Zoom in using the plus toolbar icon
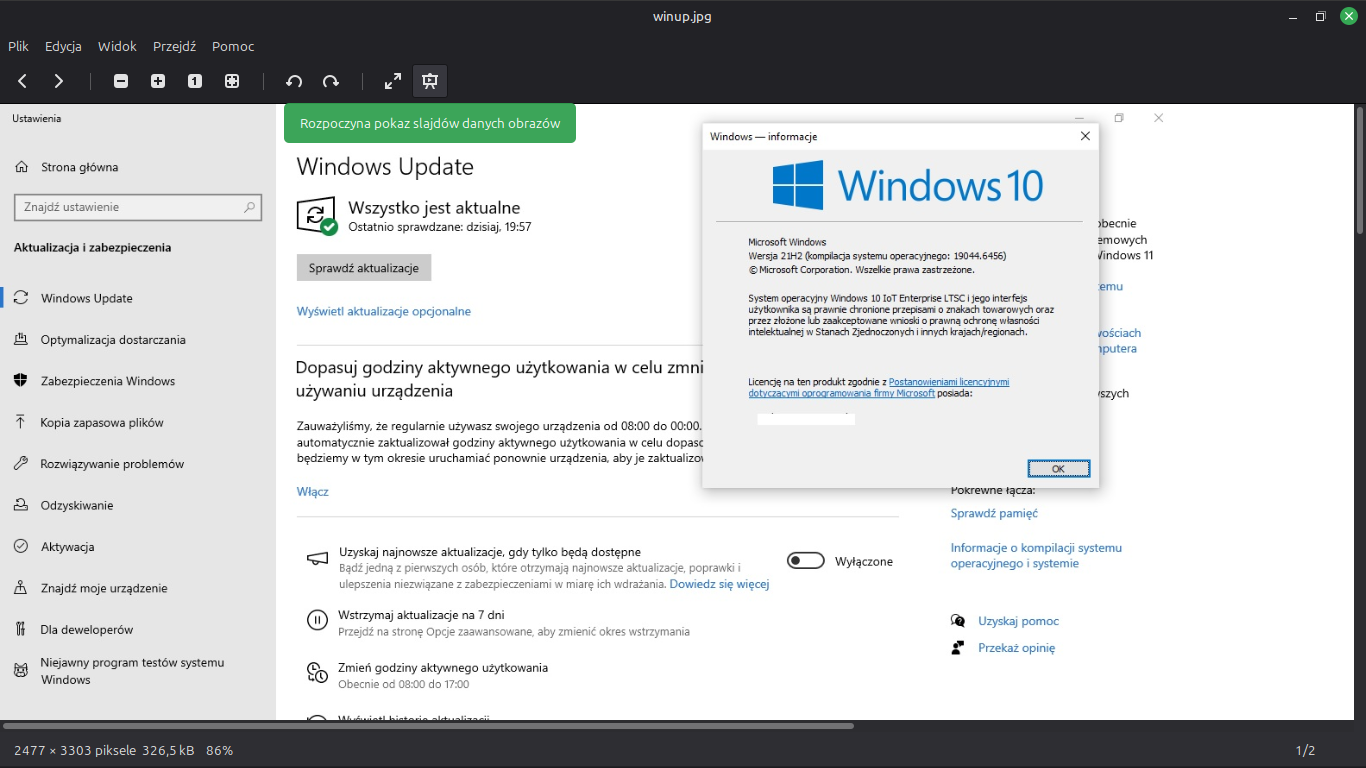Screen dimensions: 1366x768 pos(158,81)
